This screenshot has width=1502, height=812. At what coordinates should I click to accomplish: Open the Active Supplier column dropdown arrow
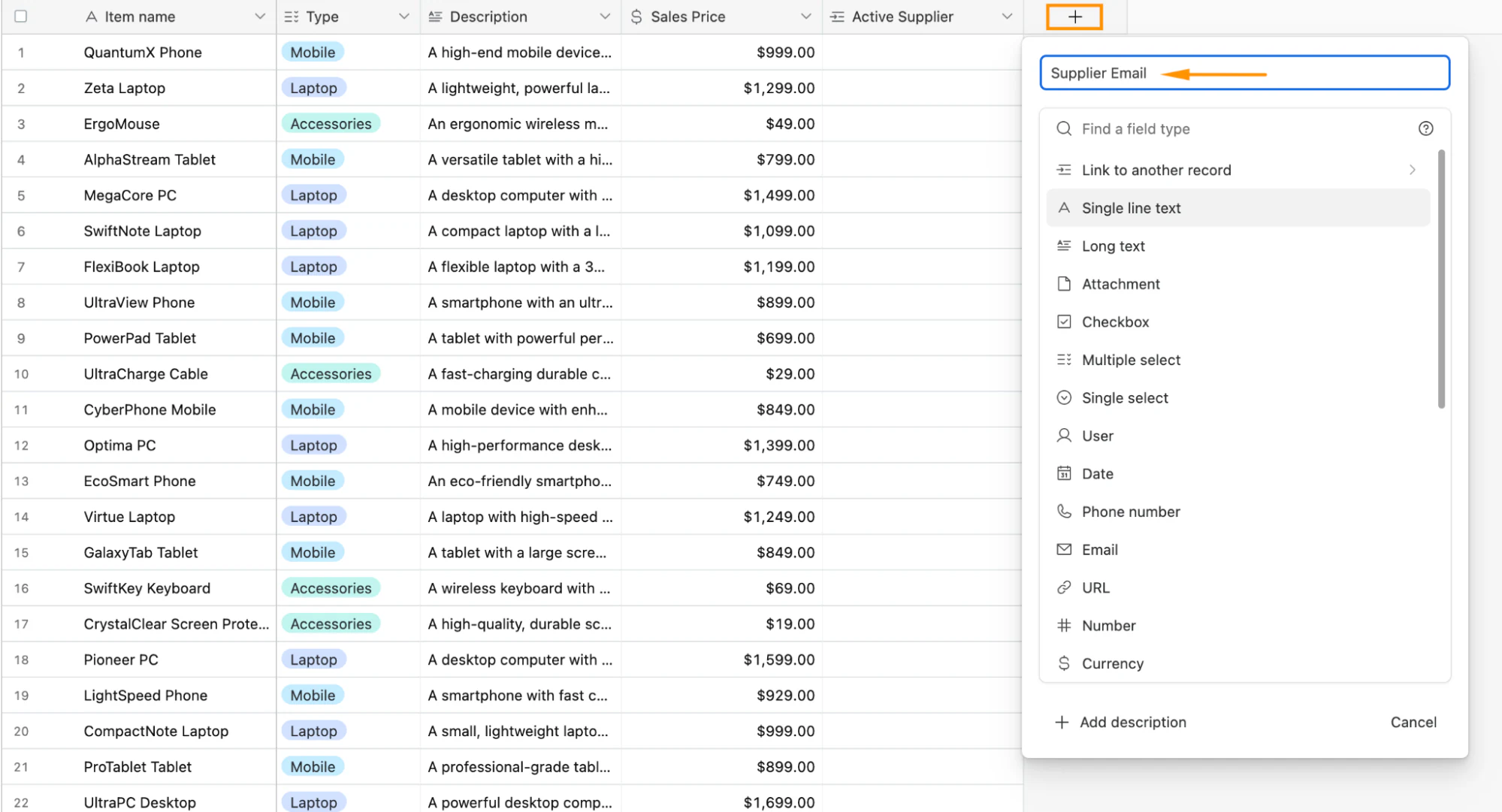point(1007,17)
